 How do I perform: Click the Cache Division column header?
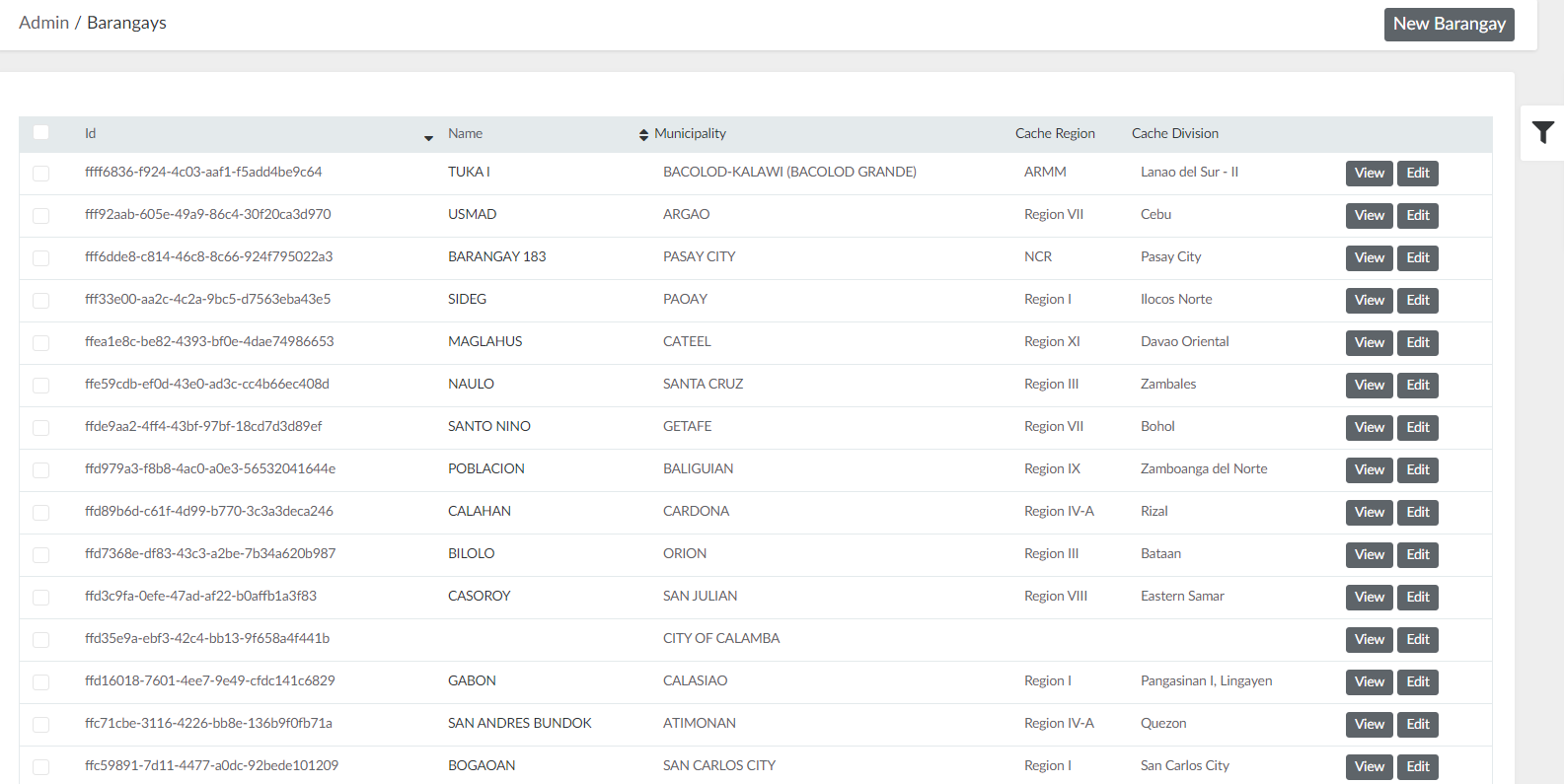1174,133
